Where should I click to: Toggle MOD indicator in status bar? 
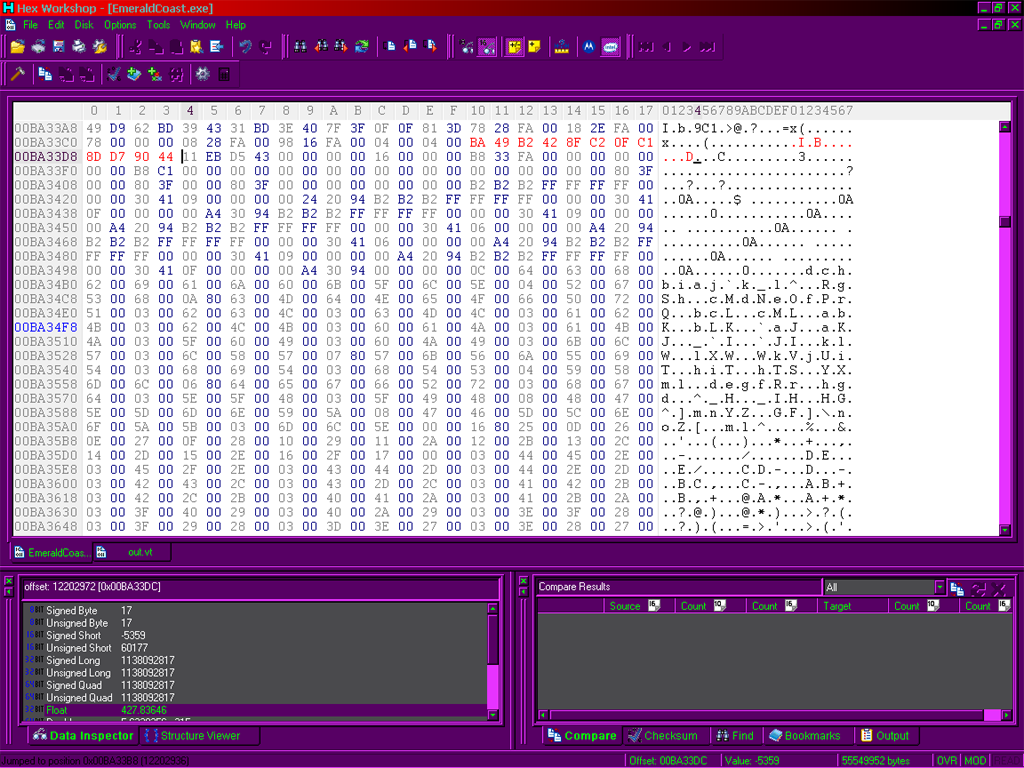974,761
